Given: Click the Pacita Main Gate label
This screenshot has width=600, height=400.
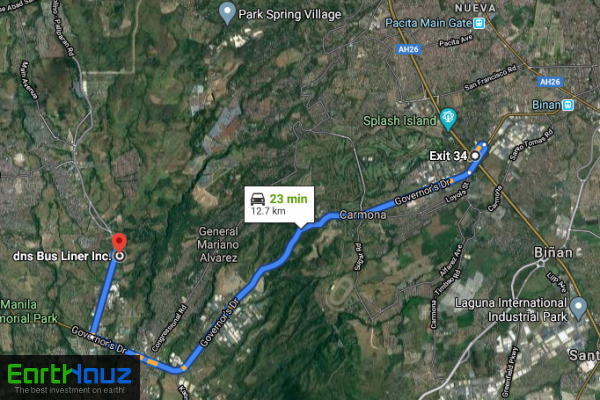Looking at the screenshot, I should tap(428, 23).
